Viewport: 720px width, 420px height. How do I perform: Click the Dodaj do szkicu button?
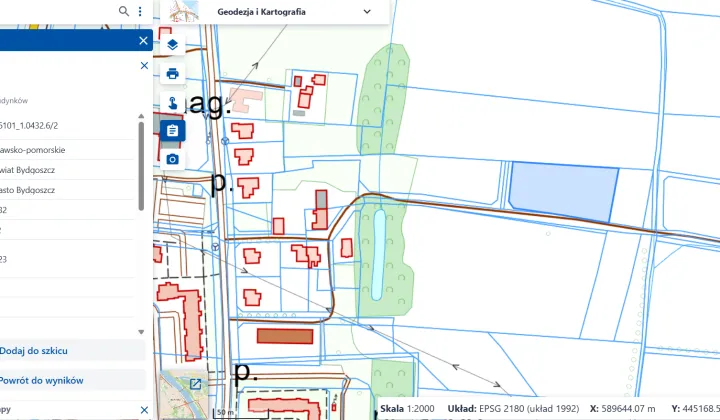72,351
